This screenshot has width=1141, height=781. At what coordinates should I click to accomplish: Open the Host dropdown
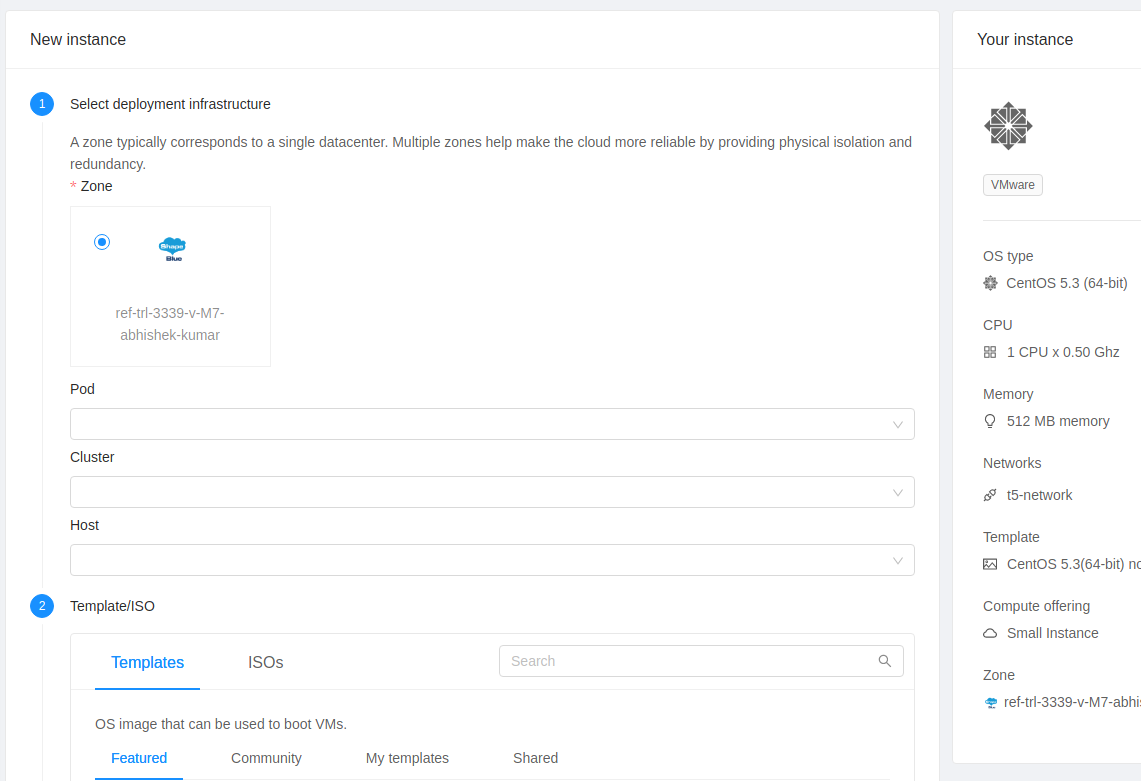click(492, 560)
